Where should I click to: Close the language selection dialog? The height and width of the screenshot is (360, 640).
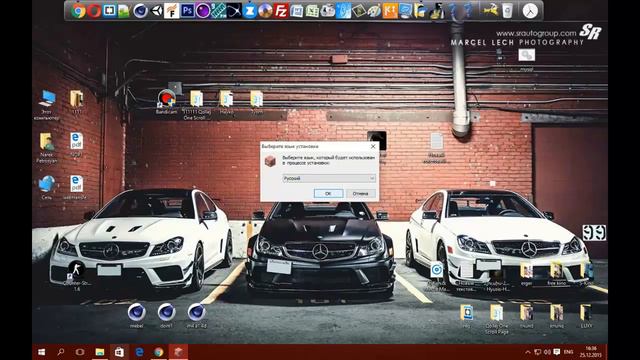pyautogui.click(x=373, y=146)
